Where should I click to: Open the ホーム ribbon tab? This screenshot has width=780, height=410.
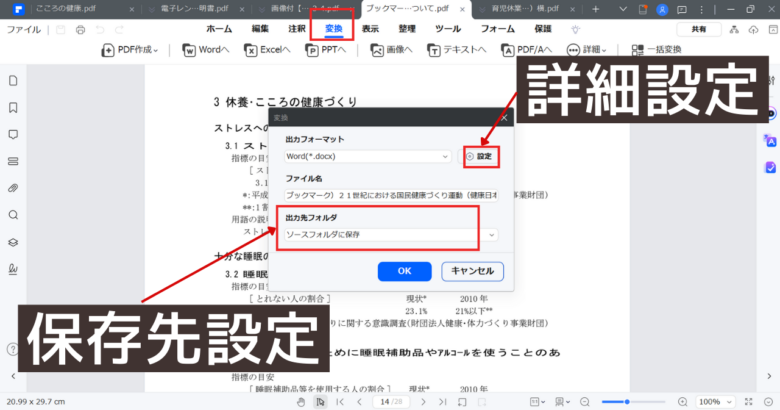(219, 29)
